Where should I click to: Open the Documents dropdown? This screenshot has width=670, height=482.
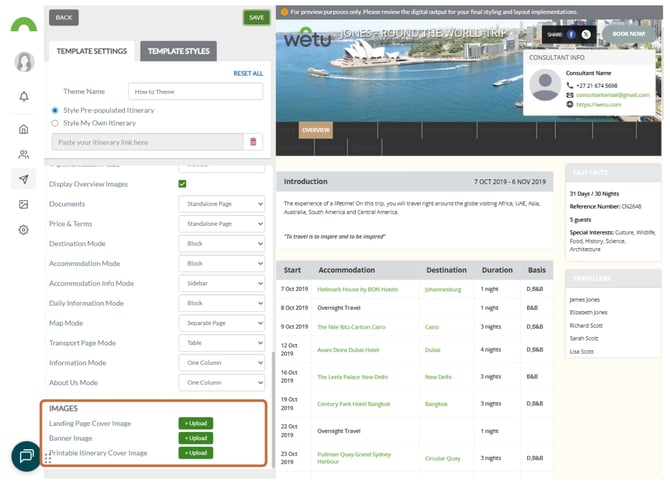[221, 204]
